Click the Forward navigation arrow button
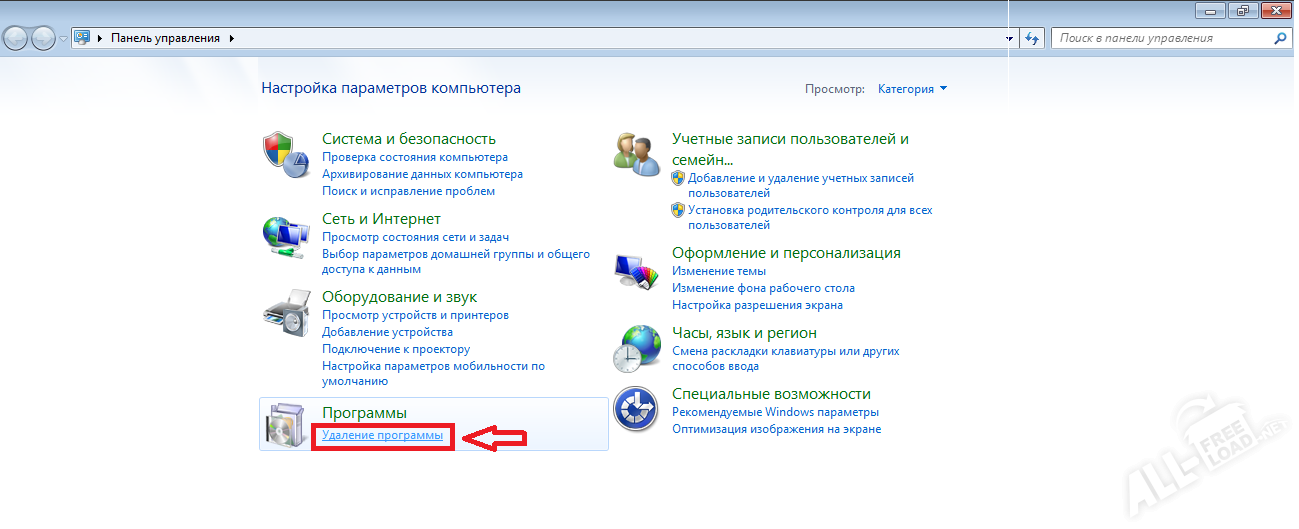This screenshot has height=529, width=1299. pos(43,38)
